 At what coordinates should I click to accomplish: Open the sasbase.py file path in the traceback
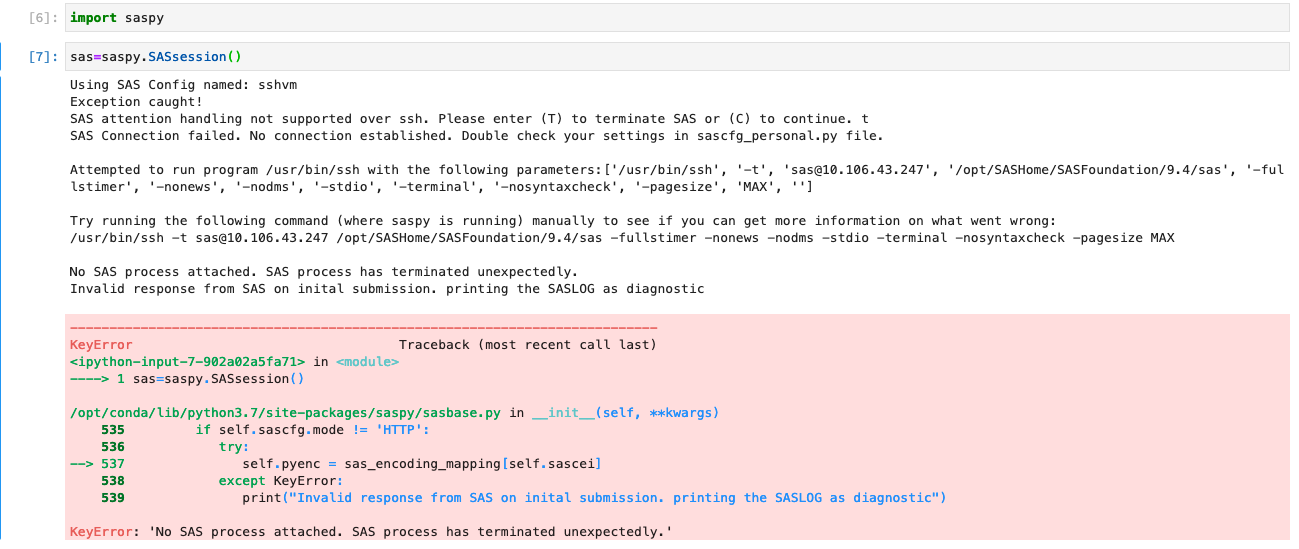click(285, 412)
